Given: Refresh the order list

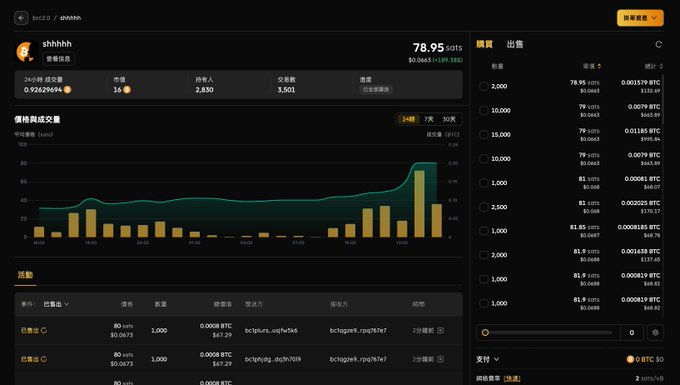Looking at the screenshot, I should pos(658,44).
